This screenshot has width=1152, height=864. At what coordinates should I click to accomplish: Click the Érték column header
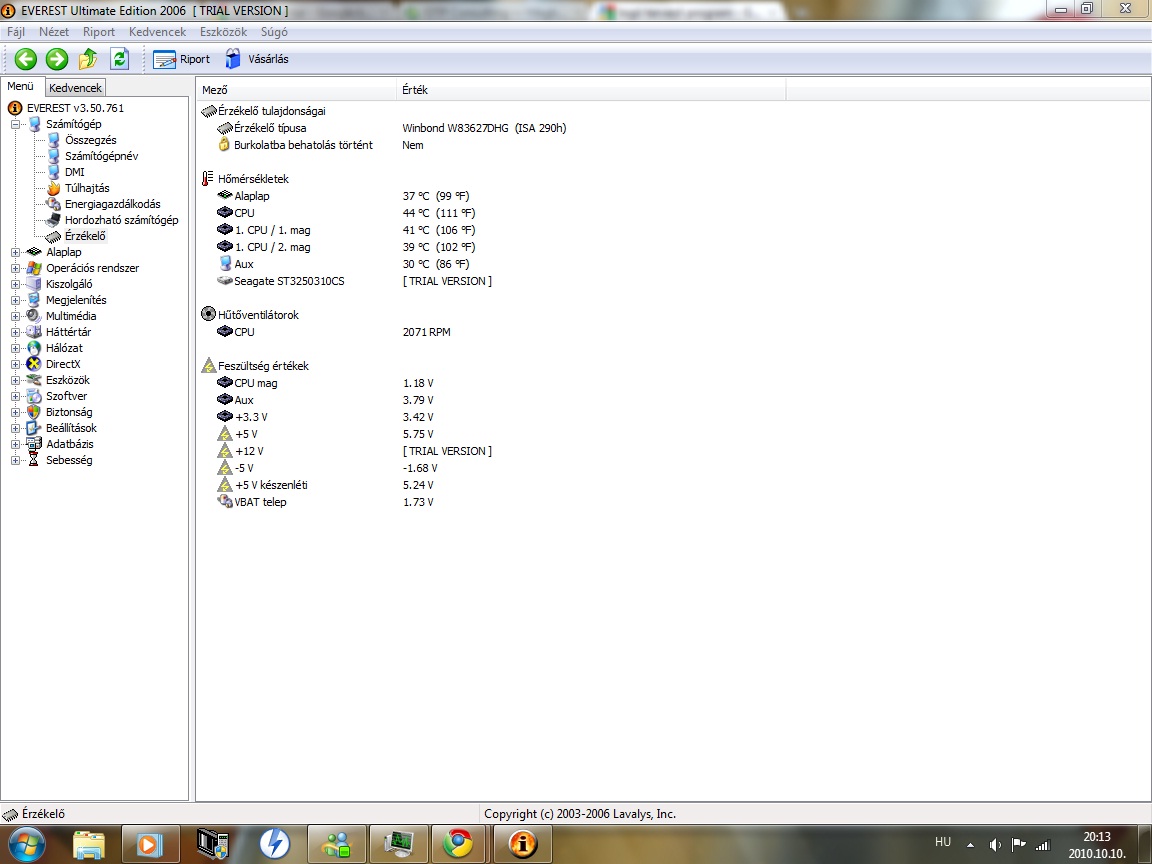(591, 90)
